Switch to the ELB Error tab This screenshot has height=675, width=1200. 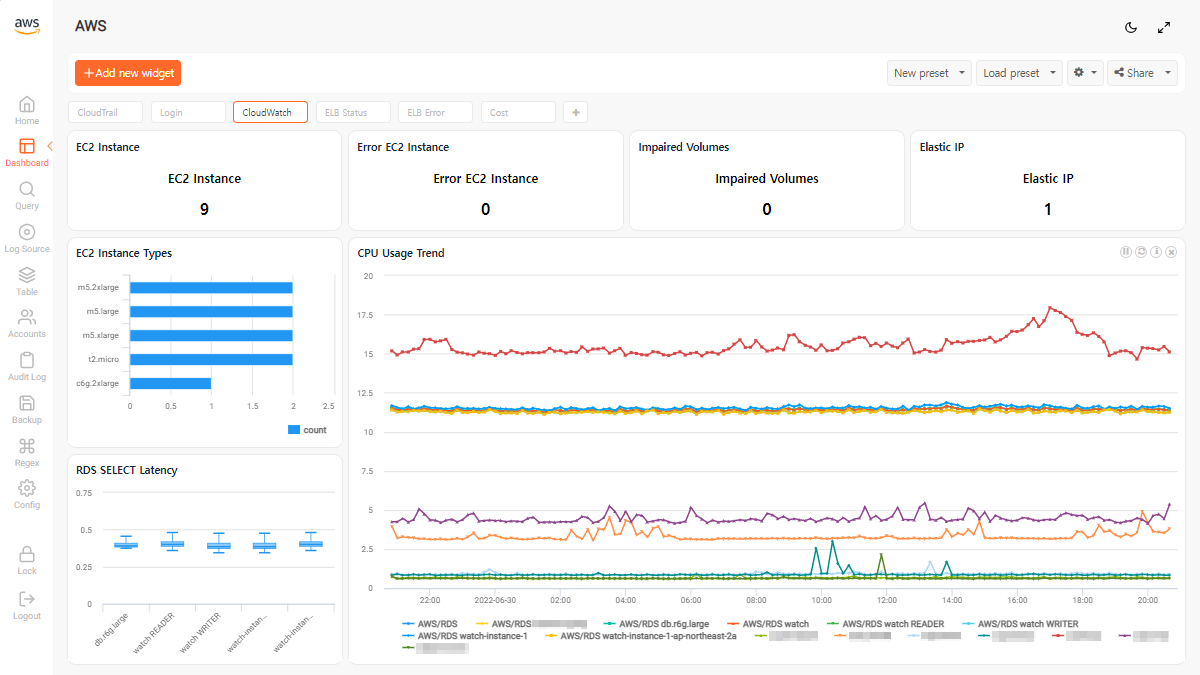point(435,113)
